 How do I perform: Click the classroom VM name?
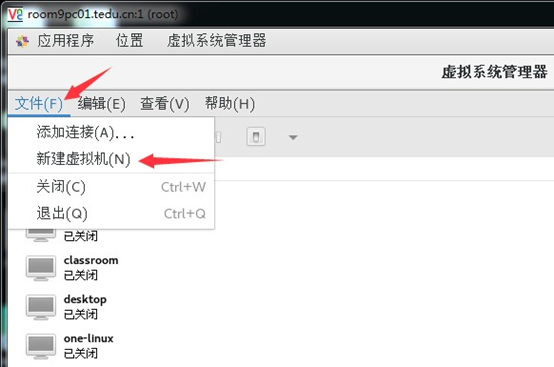pos(91,260)
